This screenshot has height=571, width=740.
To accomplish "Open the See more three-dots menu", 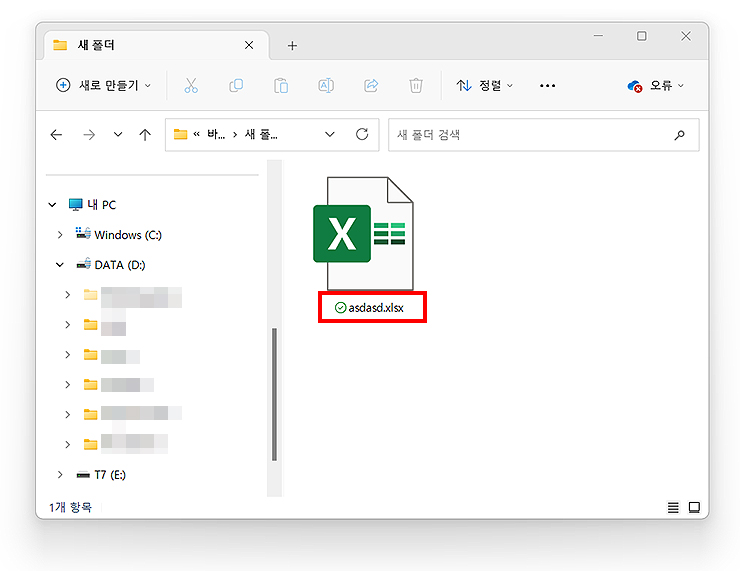I will pyautogui.click(x=547, y=85).
